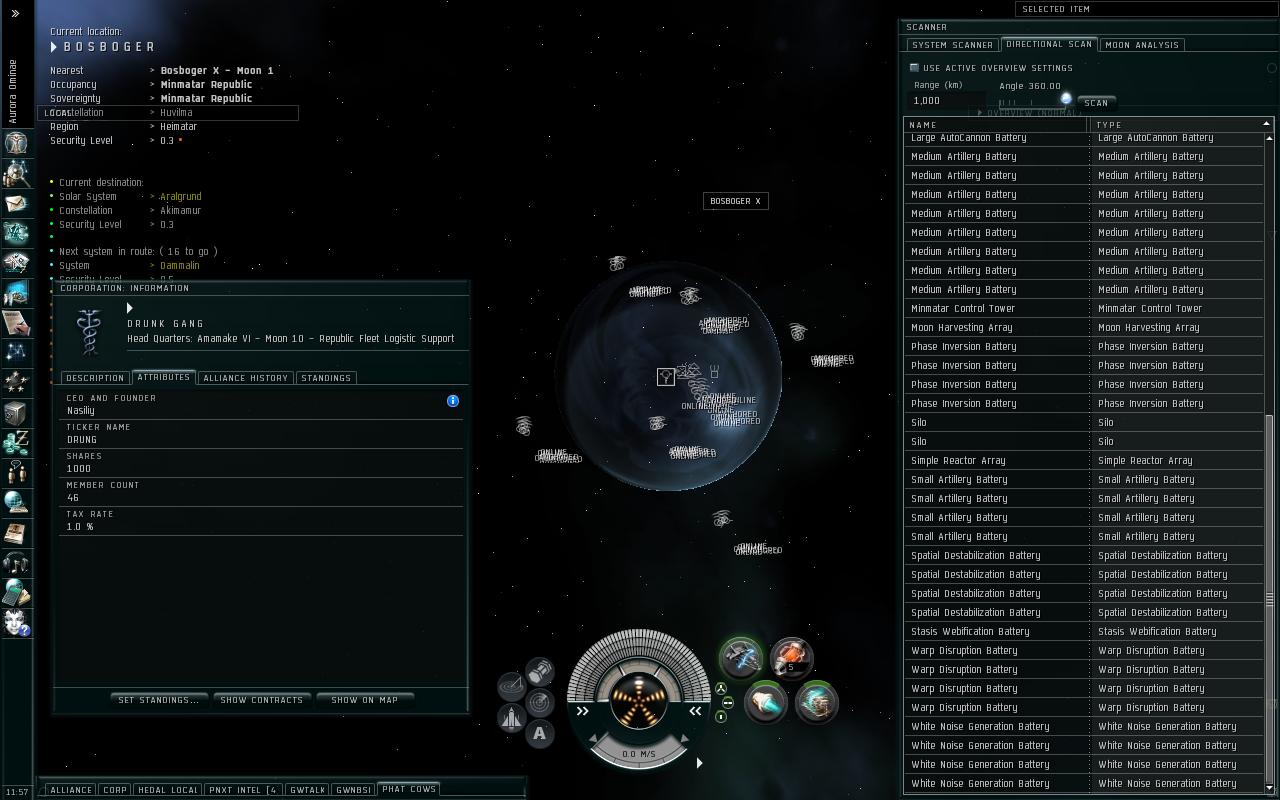The height and width of the screenshot is (800, 1280).
Task: Click the white triangle expander below the HUD
Action: coord(699,763)
